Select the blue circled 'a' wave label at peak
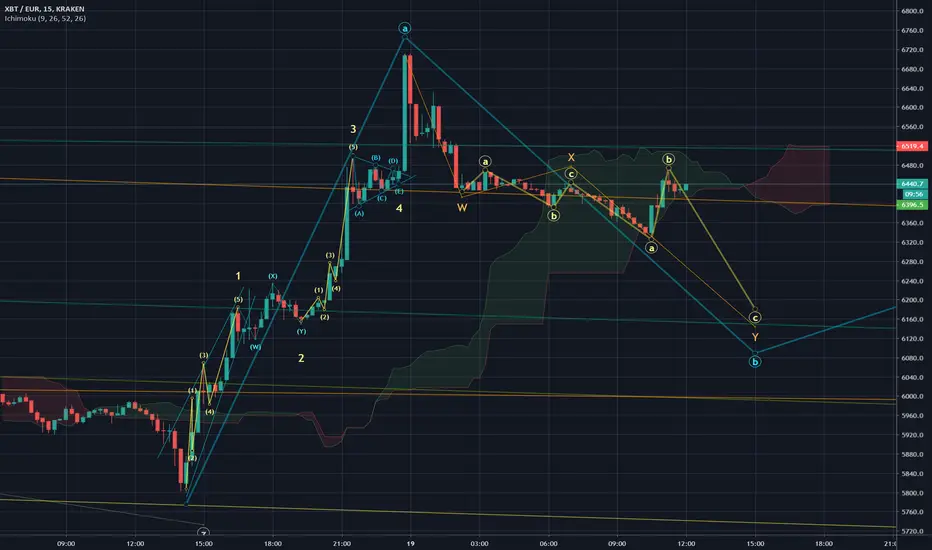 (405, 28)
